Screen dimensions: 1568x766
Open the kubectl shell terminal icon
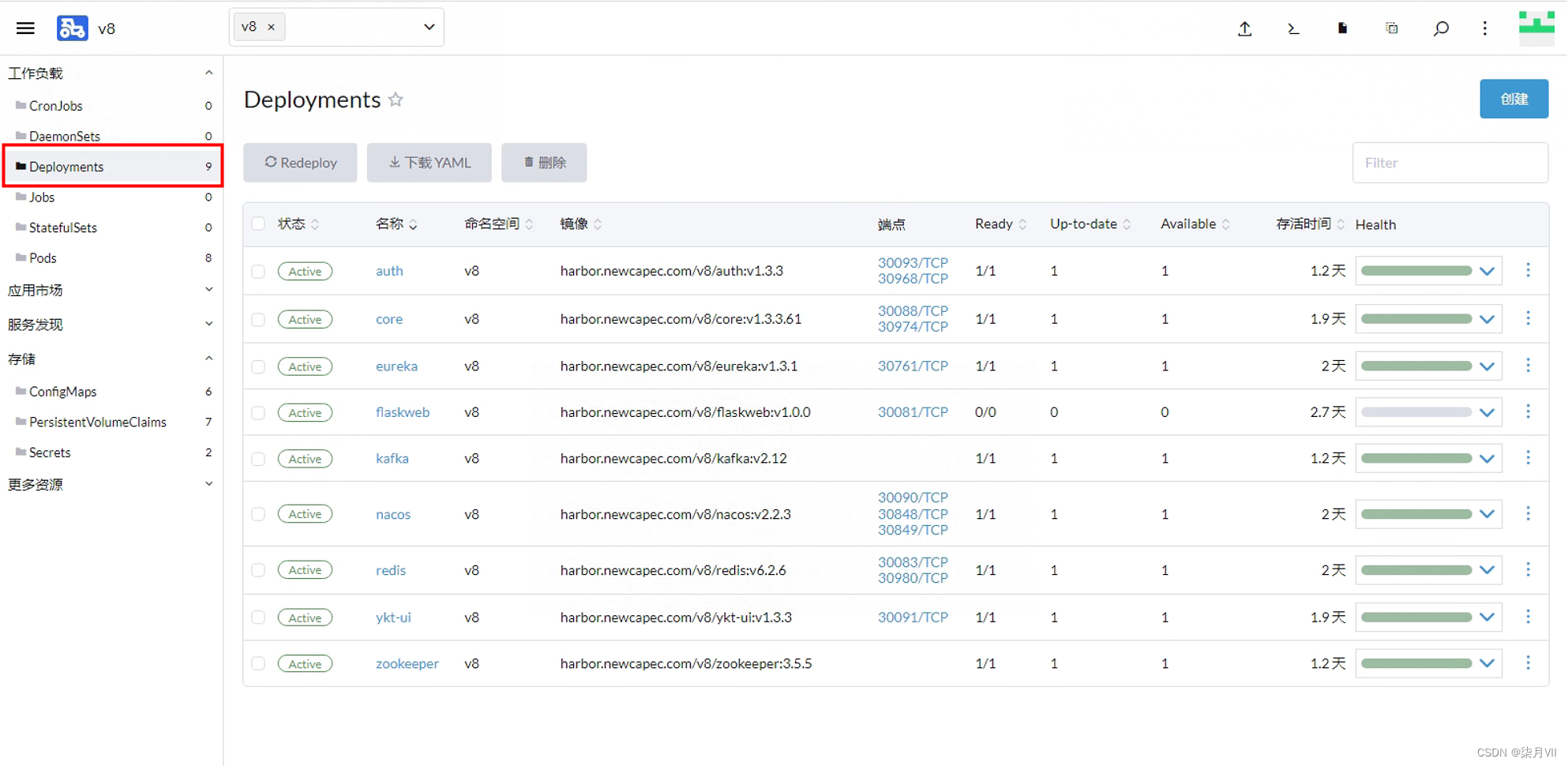click(x=1293, y=28)
